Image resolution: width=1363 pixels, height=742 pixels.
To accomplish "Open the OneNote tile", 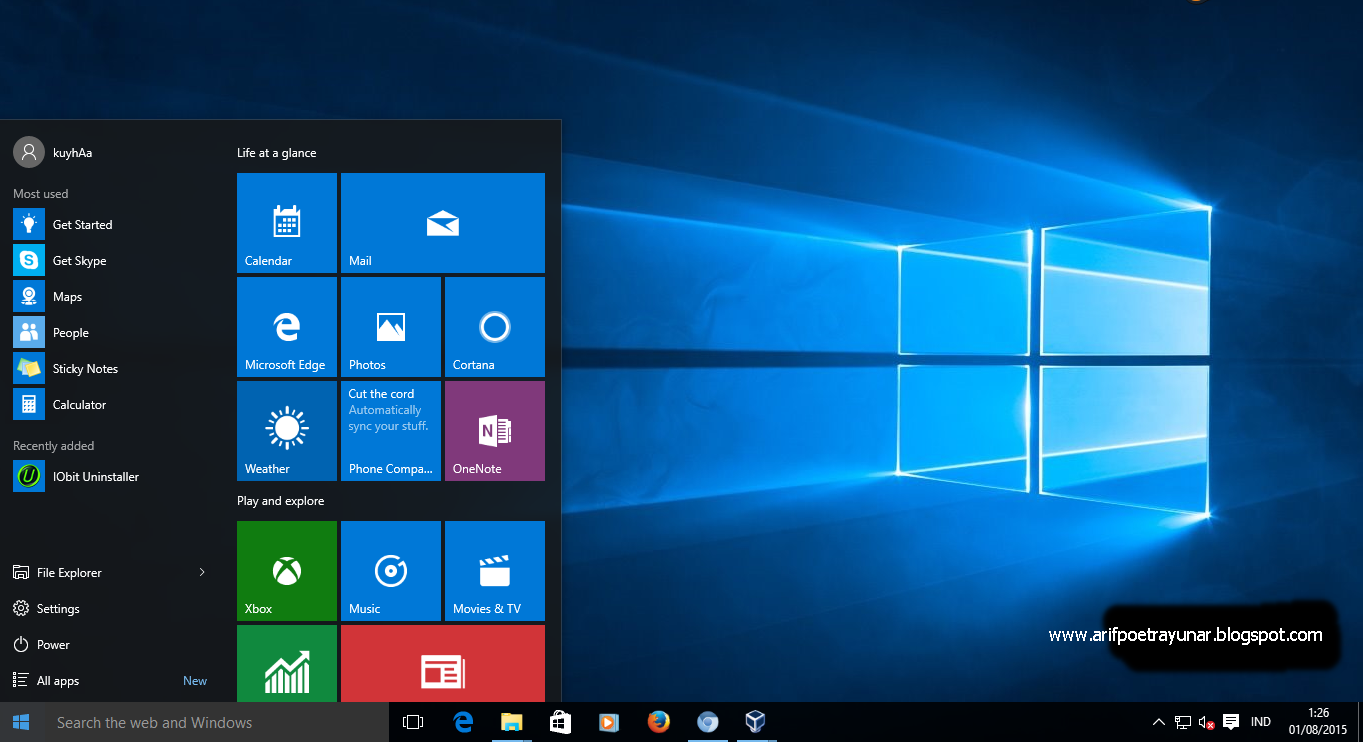I will (x=495, y=431).
